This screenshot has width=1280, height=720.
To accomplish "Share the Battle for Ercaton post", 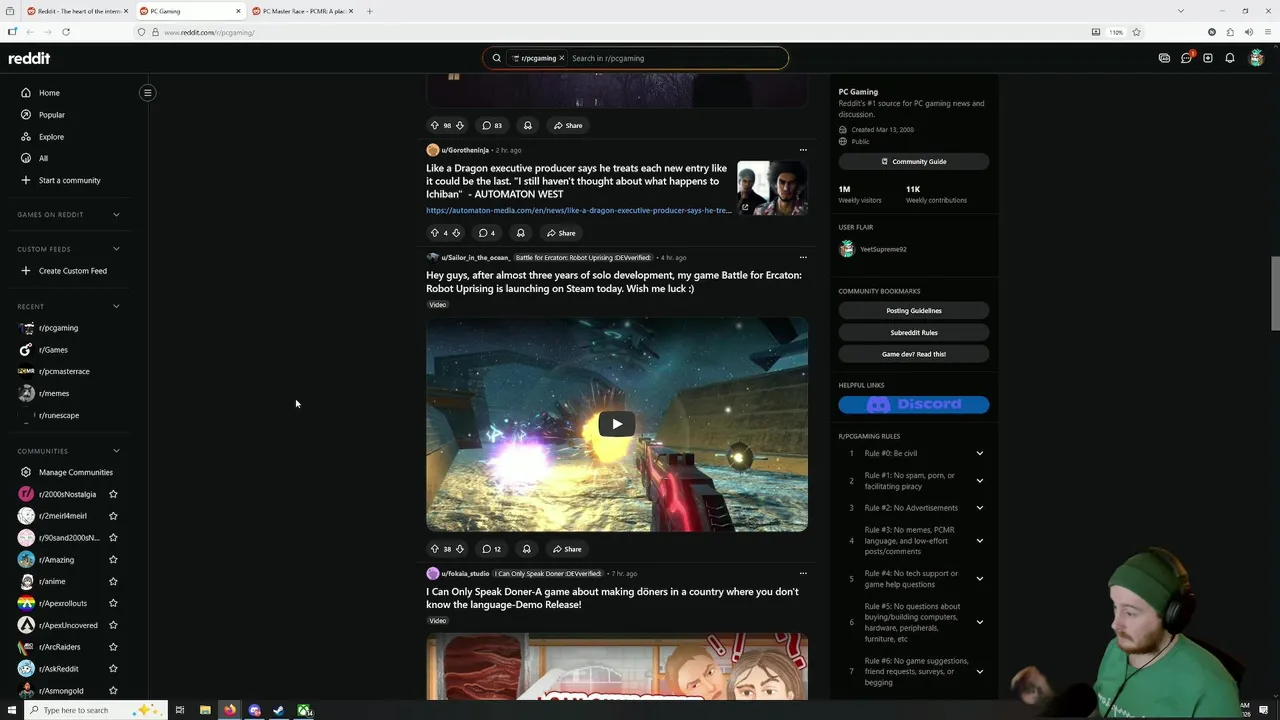I will coord(566,549).
